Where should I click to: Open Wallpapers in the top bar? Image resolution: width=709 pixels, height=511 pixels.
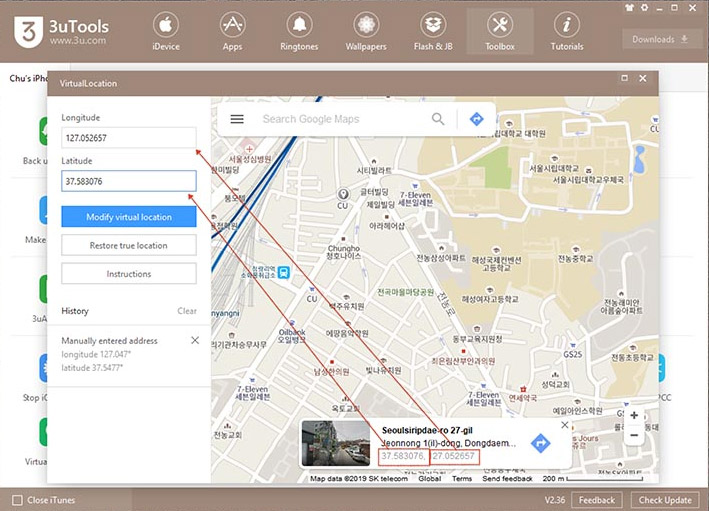366,31
